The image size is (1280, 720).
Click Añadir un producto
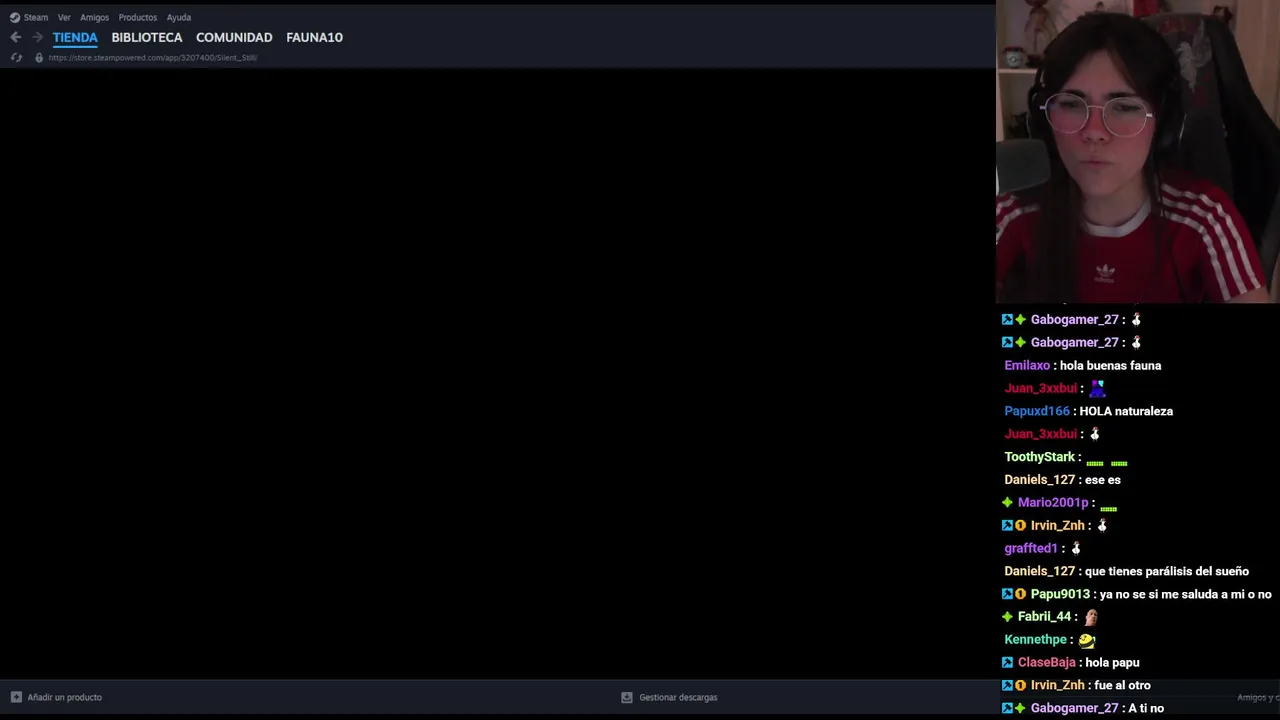coord(64,697)
